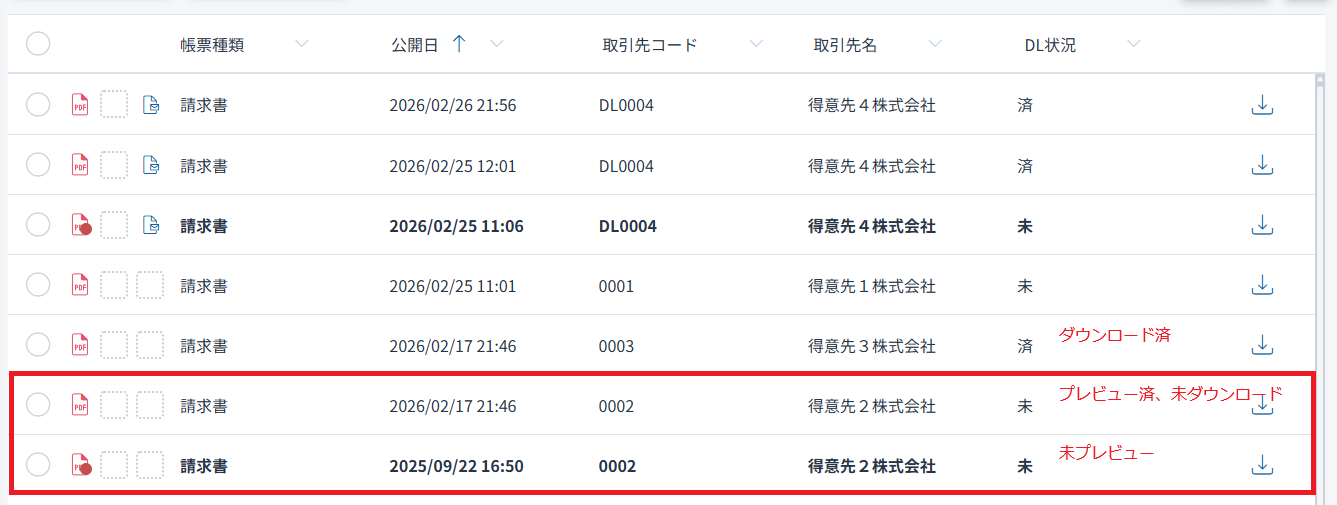
Task: Sort by the 公開日 column arrow
Action: tap(459, 44)
